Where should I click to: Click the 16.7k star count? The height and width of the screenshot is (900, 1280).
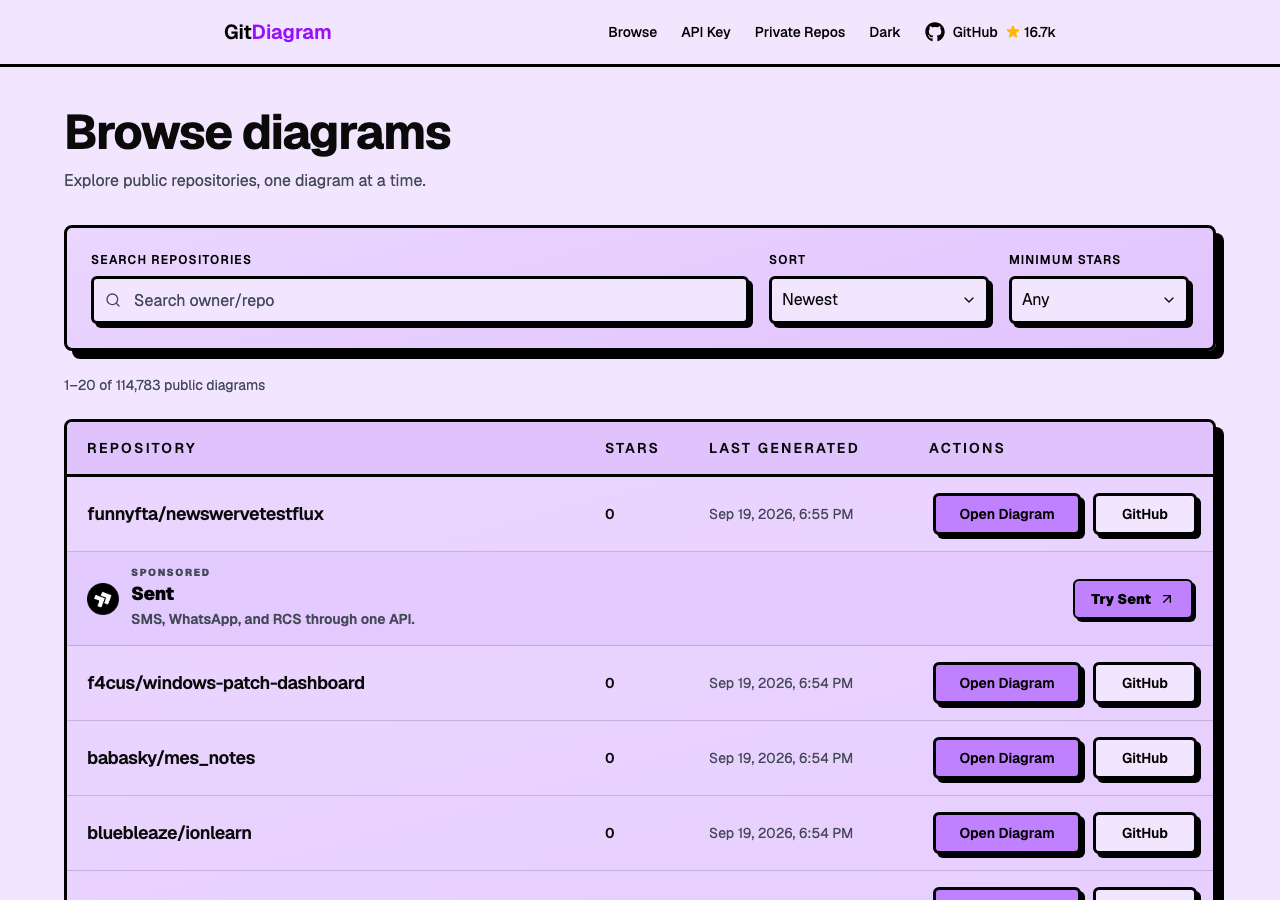coord(1040,32)
